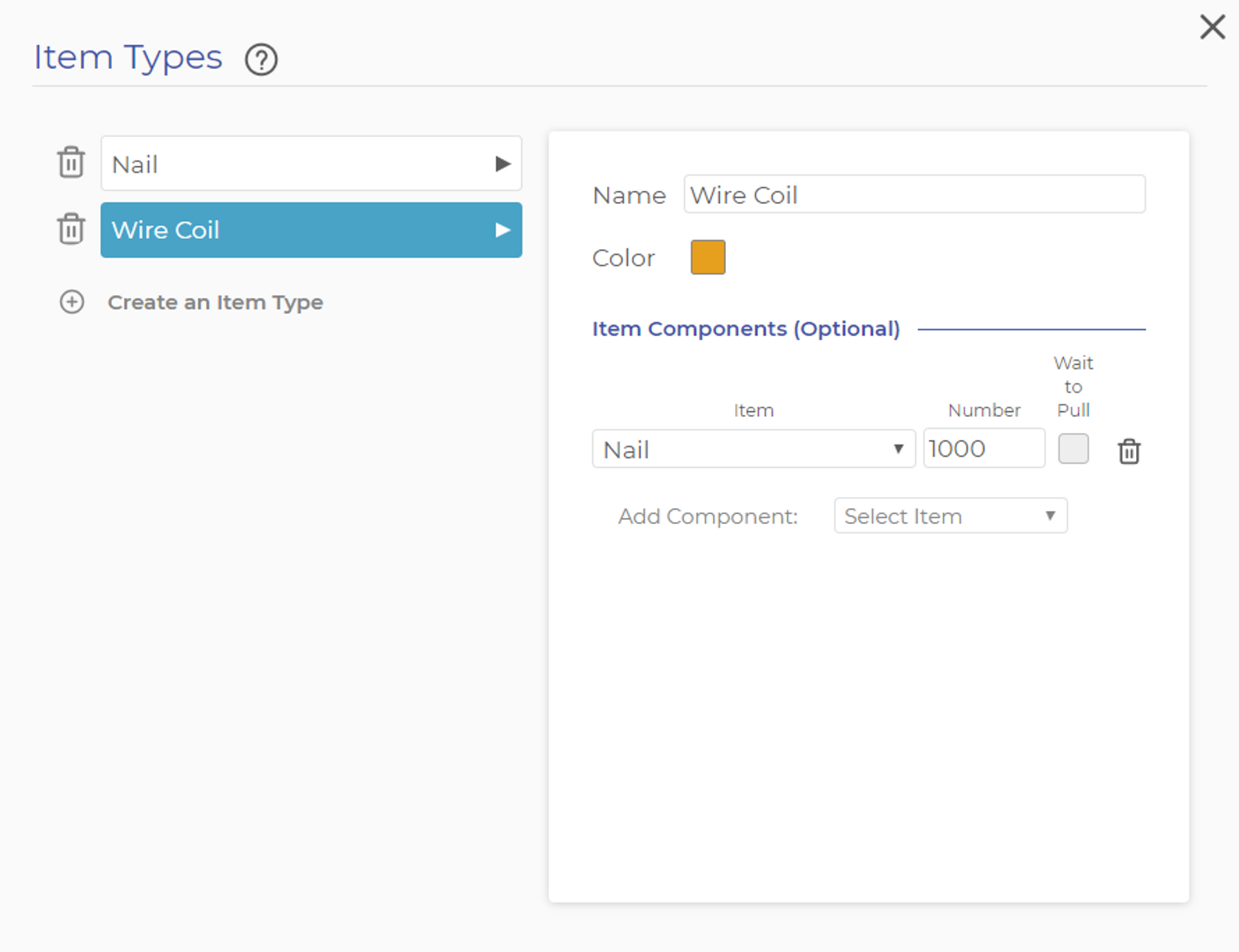The image size is (1239, 952).
Task: Click the Create an Item Type link
Action: [215, 302]
